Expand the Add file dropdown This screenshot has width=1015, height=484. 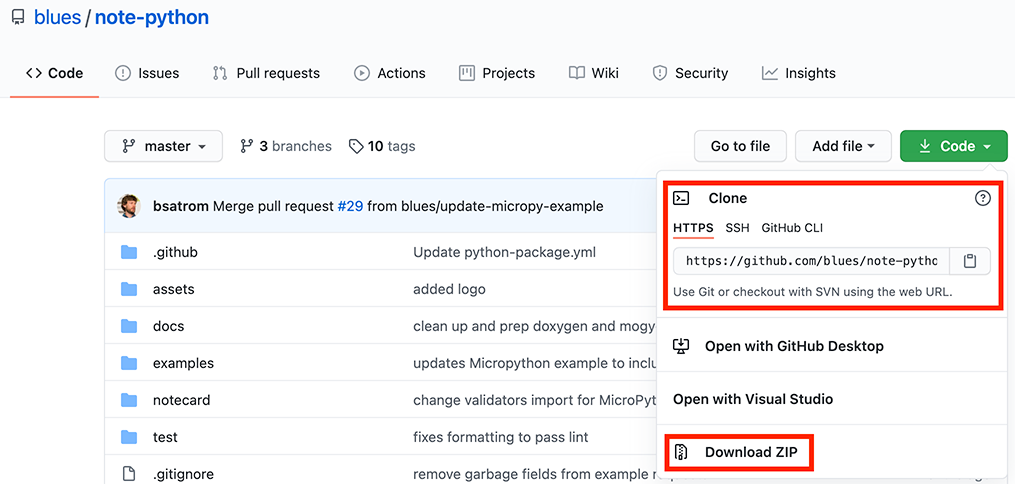click(x=843, y=146)
